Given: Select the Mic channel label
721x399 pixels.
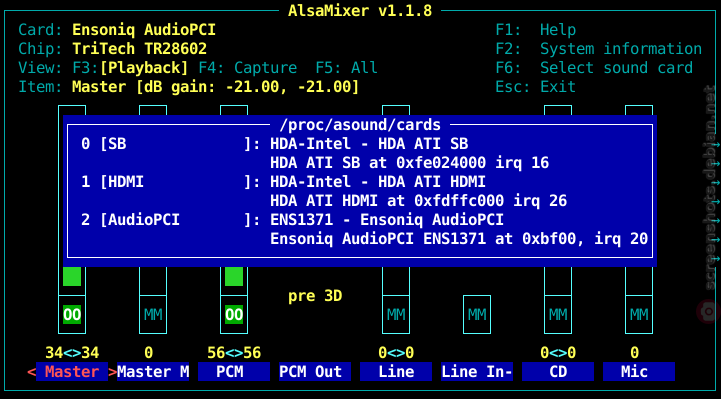Looking at the screenshot, I should (639, 371).
